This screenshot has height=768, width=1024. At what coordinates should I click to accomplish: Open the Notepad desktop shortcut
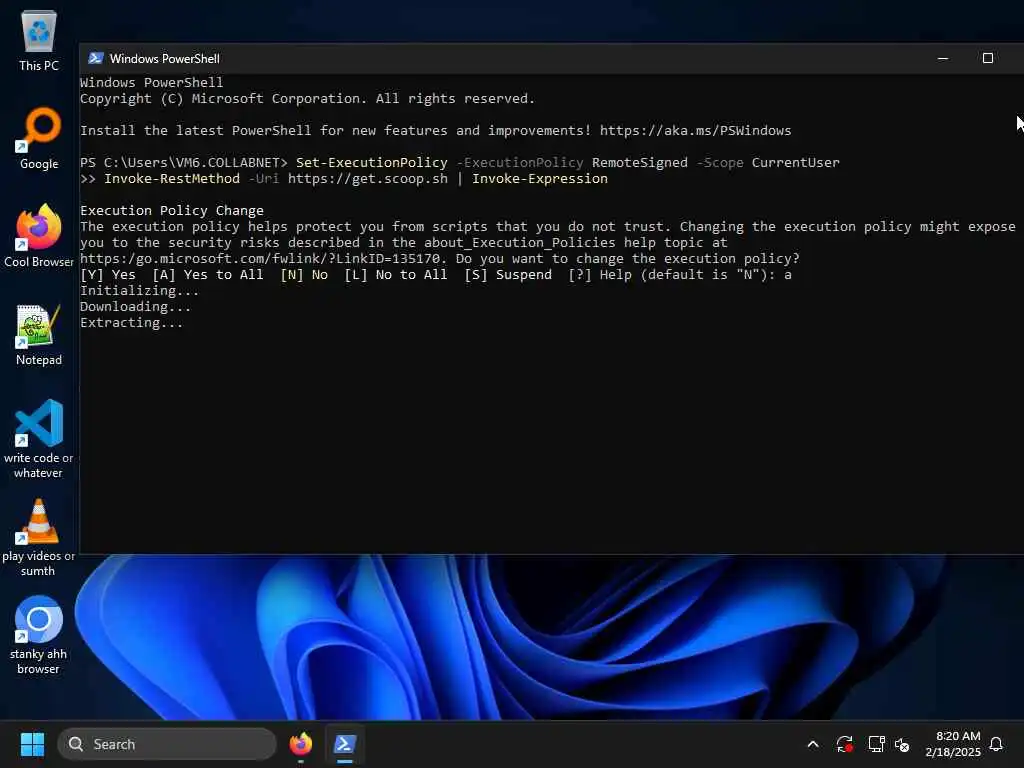click(x=39, y=335)
